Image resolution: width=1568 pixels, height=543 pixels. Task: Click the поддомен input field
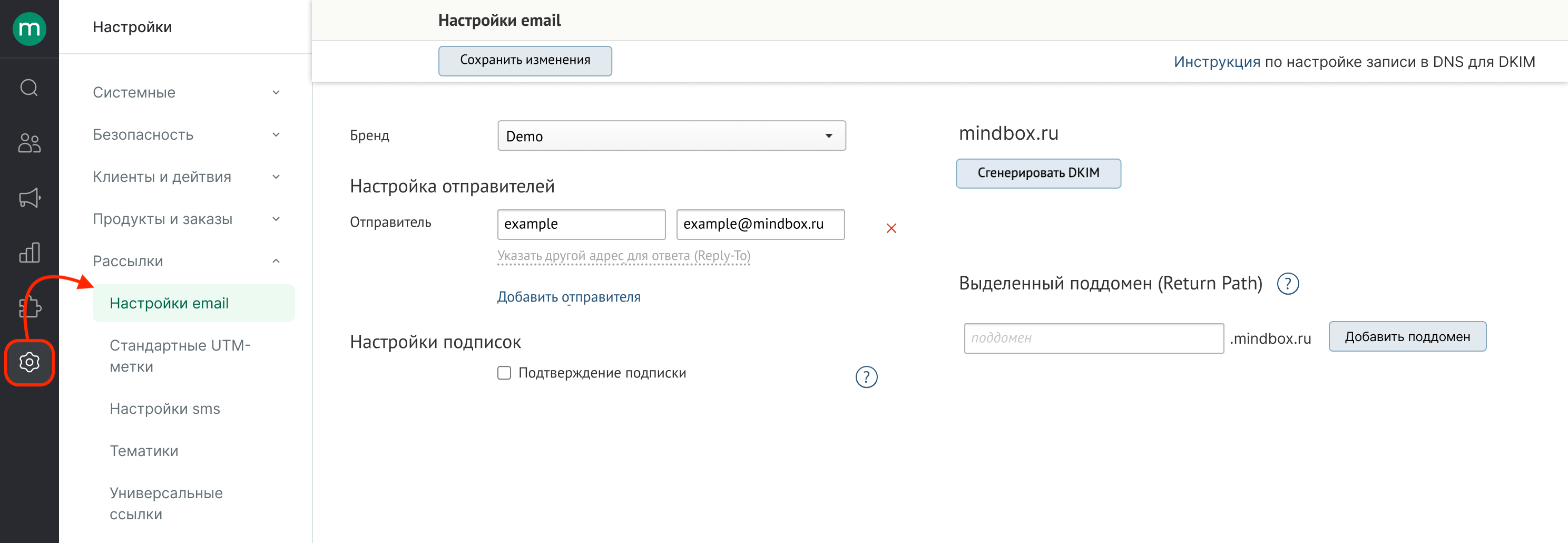tap(1093, 338)
